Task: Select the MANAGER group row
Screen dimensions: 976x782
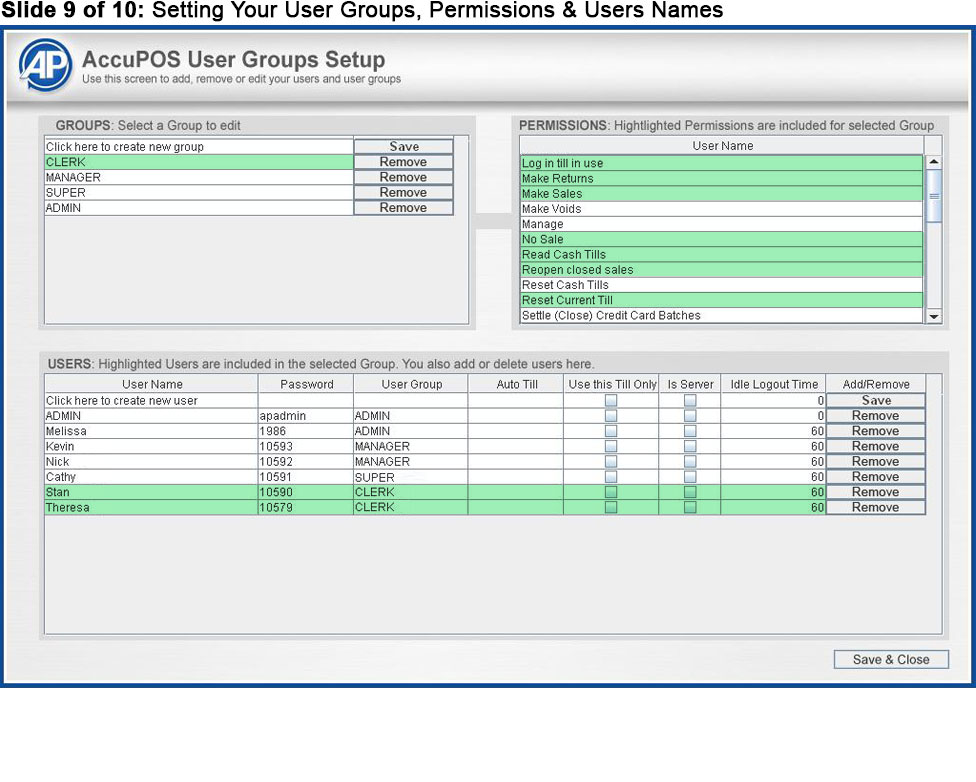Action: [x=199, y=177]
